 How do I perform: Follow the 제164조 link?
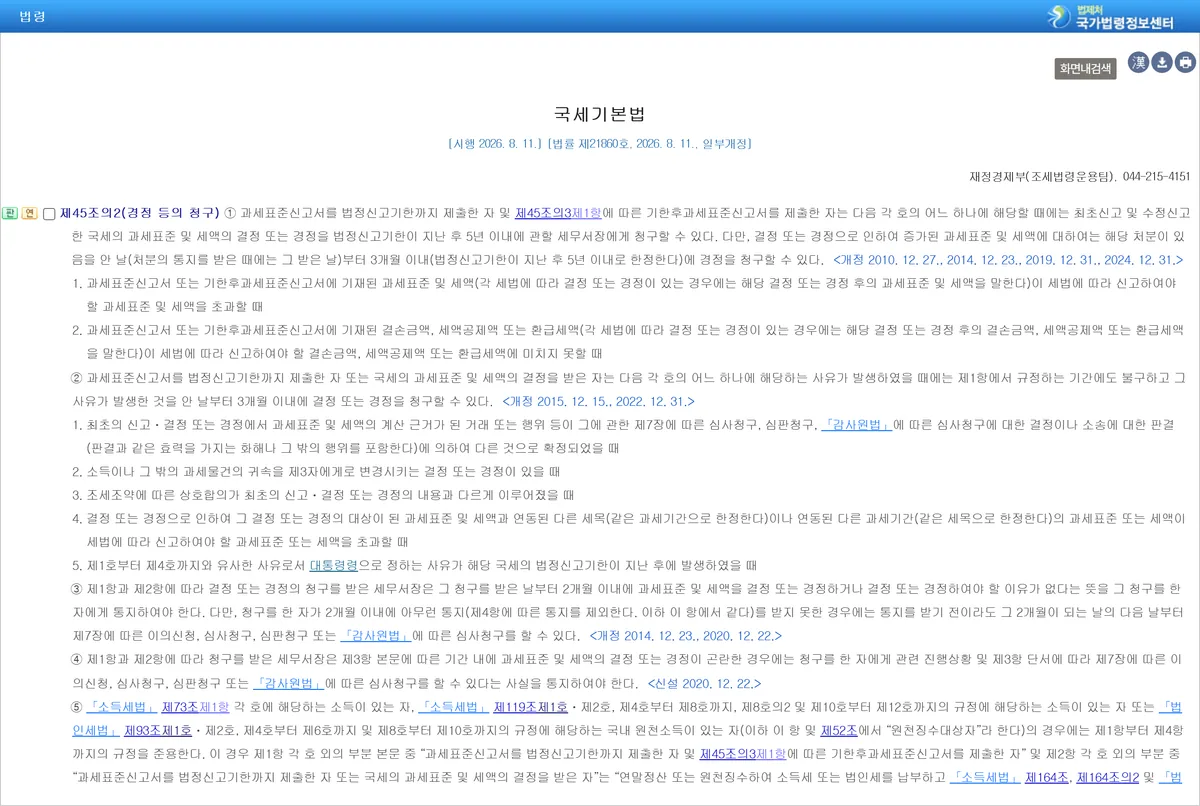pos(1048,777)
